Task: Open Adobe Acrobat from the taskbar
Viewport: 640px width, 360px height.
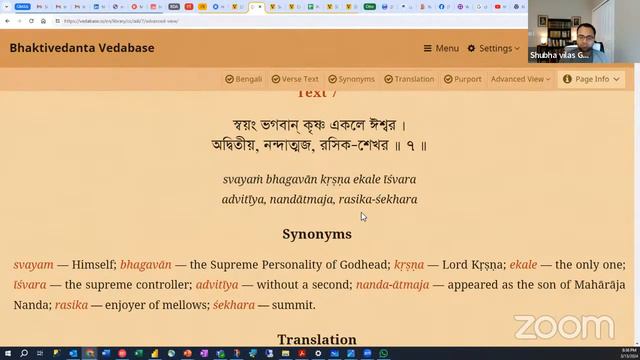Action: (302, 353)
